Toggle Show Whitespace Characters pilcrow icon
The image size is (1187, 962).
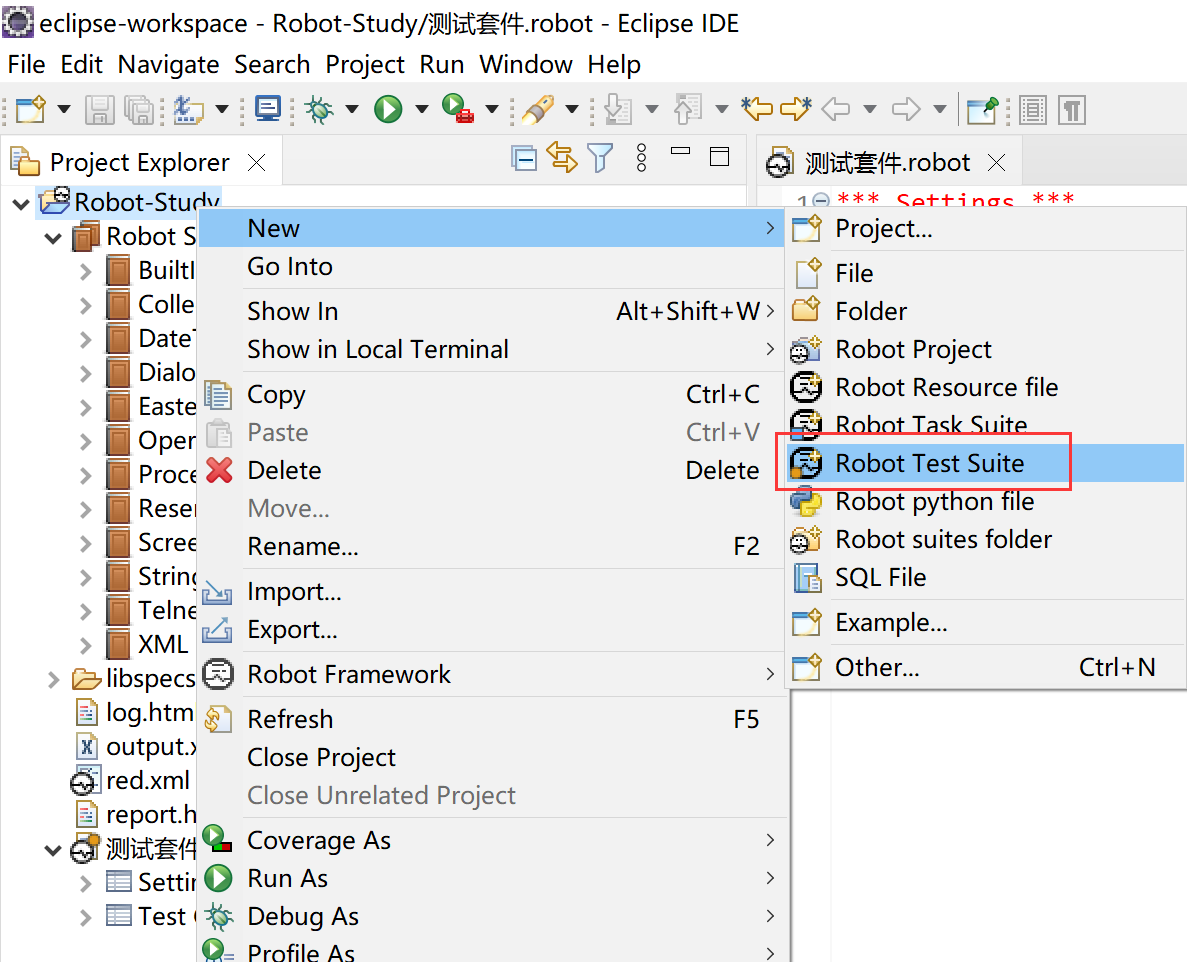pos(1072,110)
